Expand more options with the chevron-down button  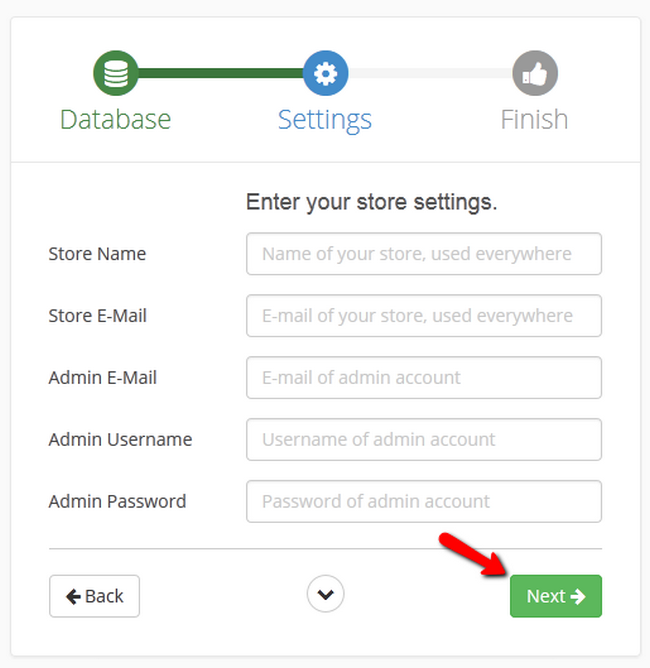tap(325, 595)
